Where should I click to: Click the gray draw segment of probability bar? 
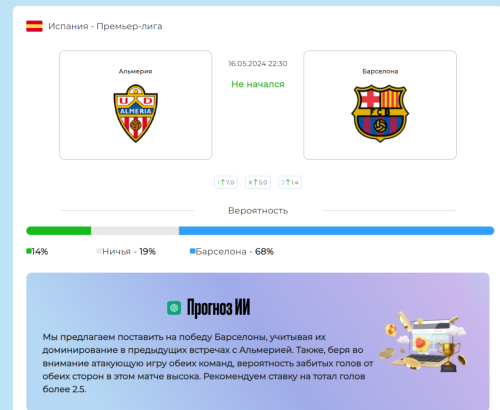coord(135,231)
